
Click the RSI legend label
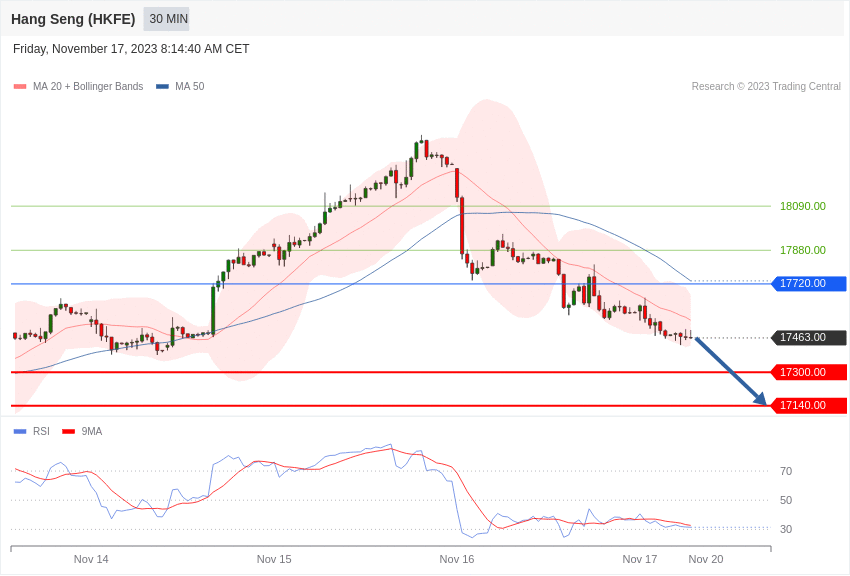(x=41, y=432)
